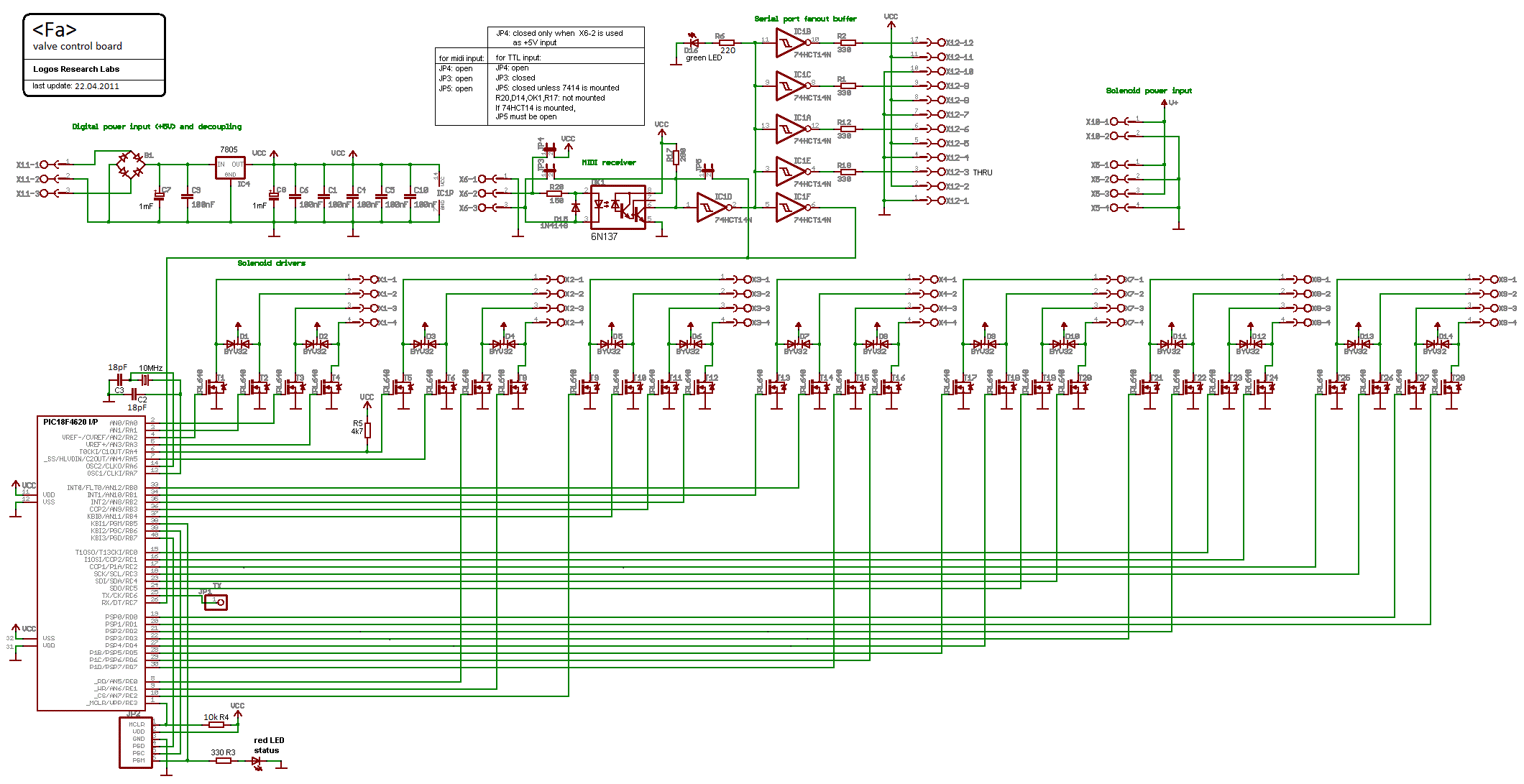This screenshot has height=784, width=1524.
Task: Select the 6N137 optocoupler symbol
Action: (x=618, y=207)
